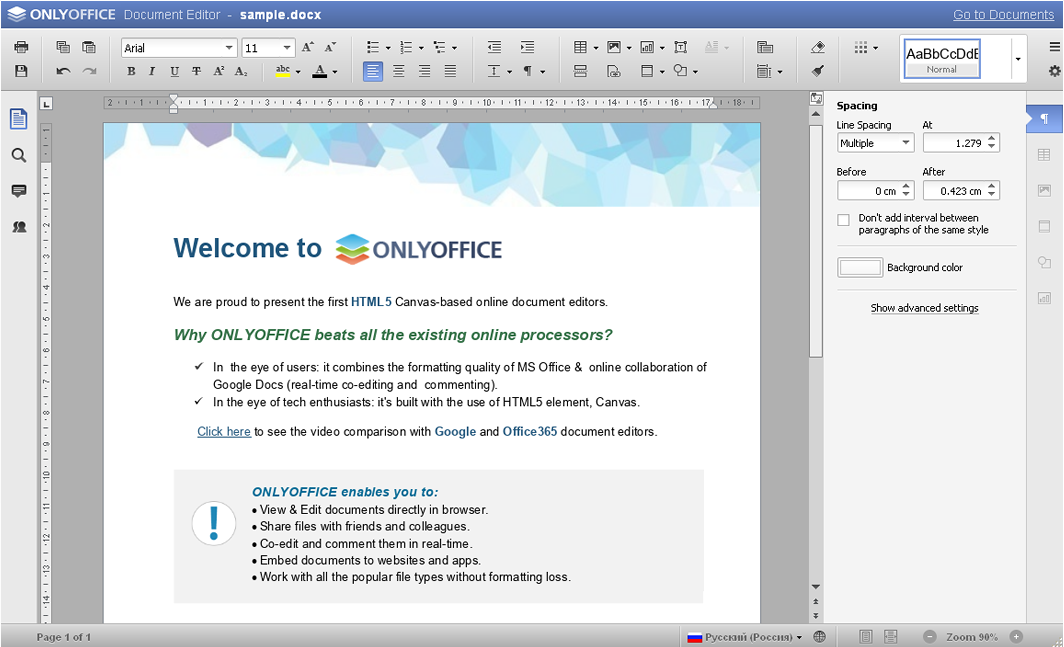This screenshot has width=1064, height=647.
Task: Enable "Don't add interval between paragraphs" checkbox
Action: click(x=843, y=220)
